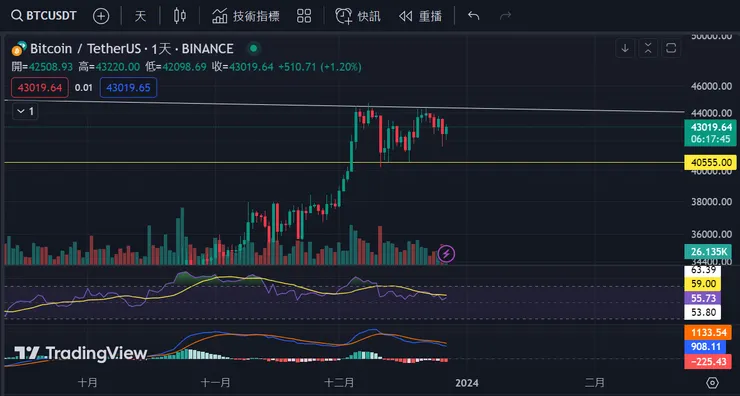Click the spread value 0.01
Viewport: 740px width, 396px height.
pos(84,88)
